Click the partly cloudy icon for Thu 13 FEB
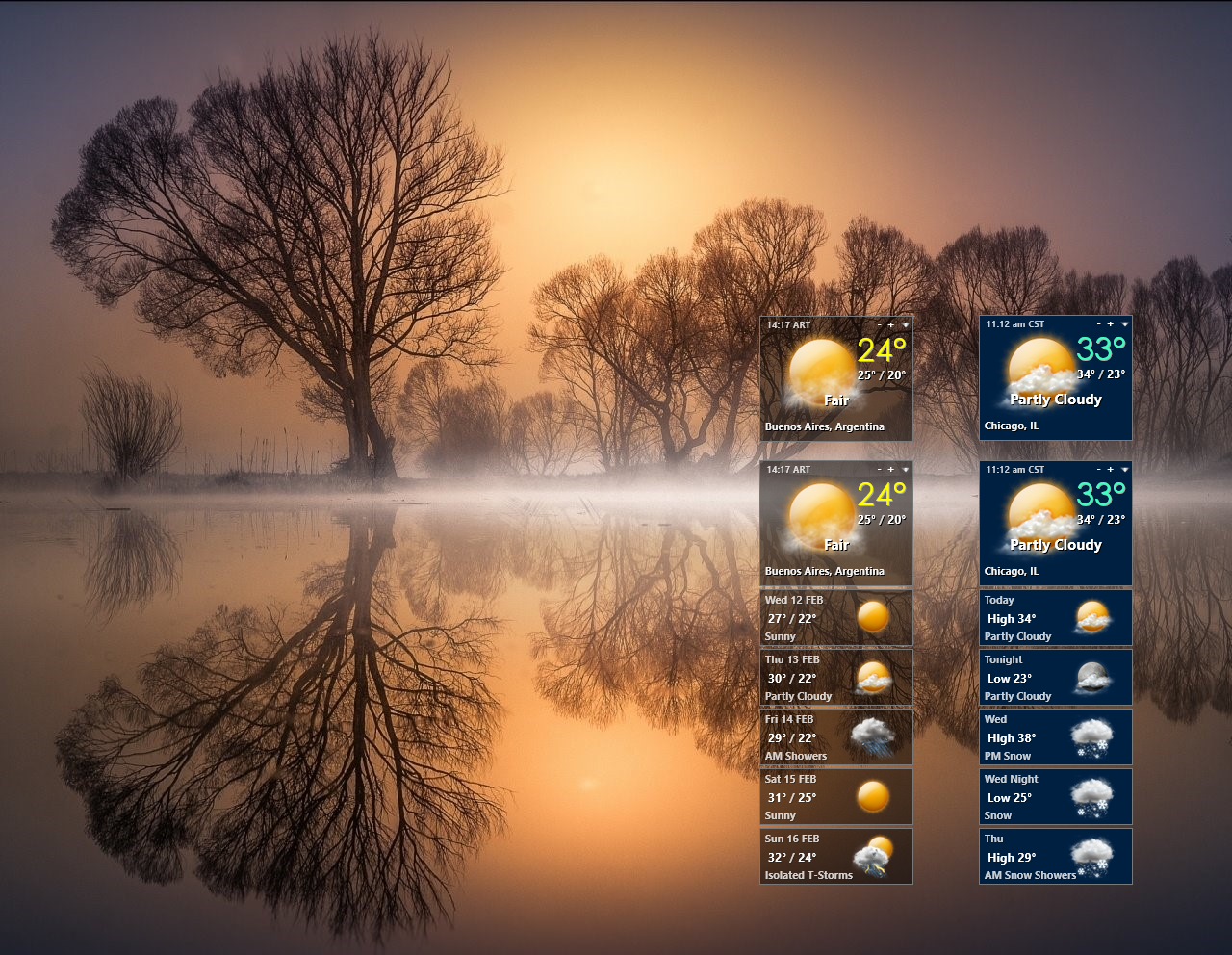 (873, 677)
